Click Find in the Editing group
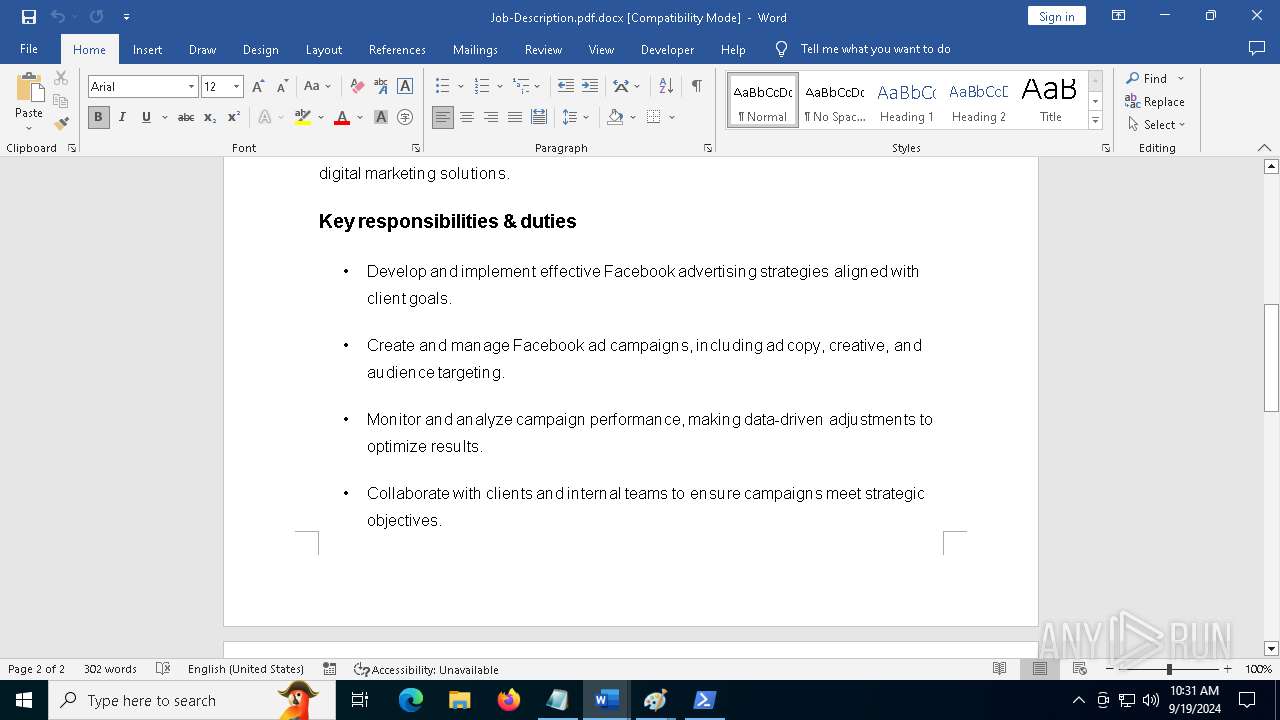Screen dimensions: 1280x720 1147,78
